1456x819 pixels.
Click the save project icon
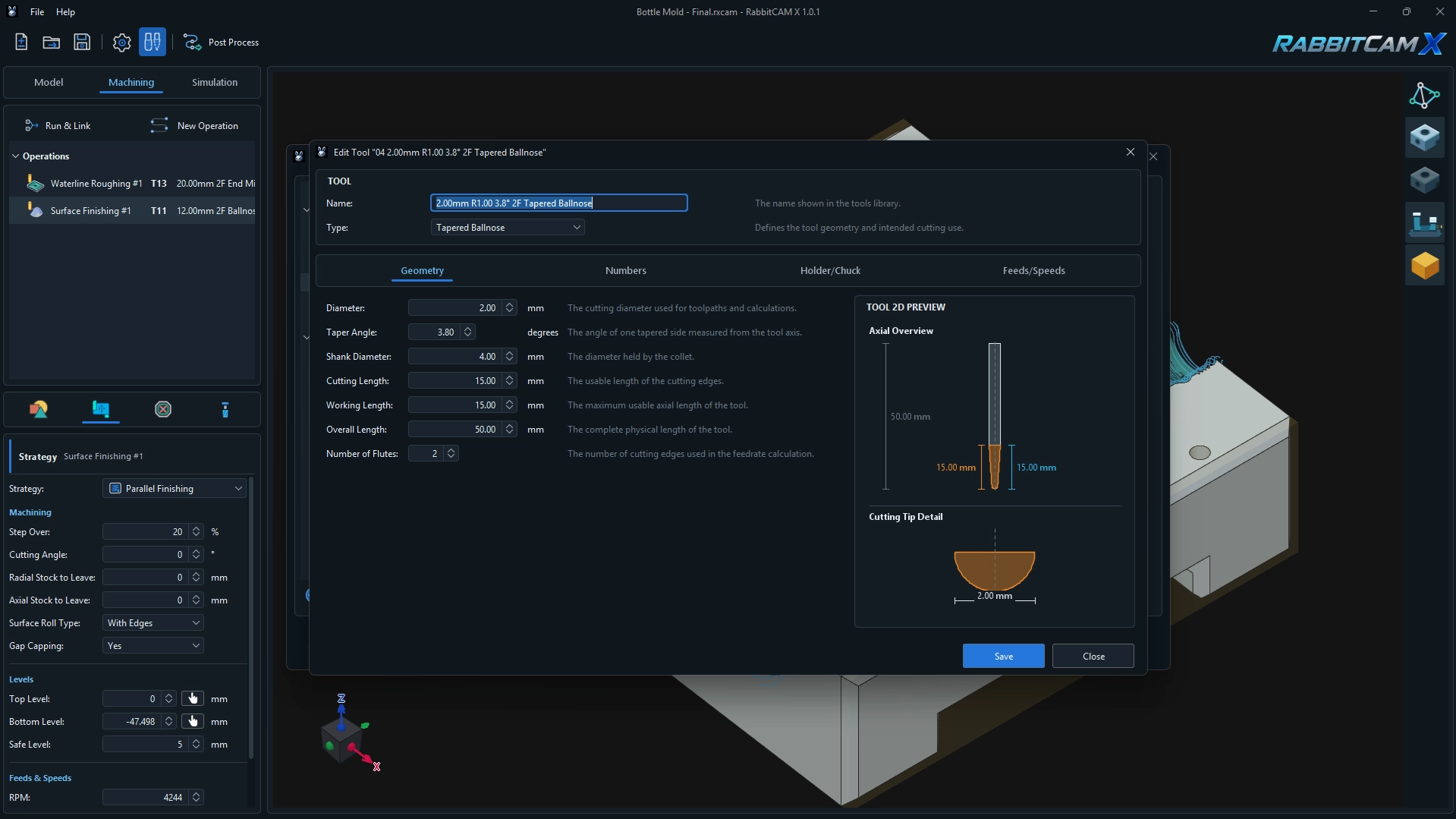(82, 42)
